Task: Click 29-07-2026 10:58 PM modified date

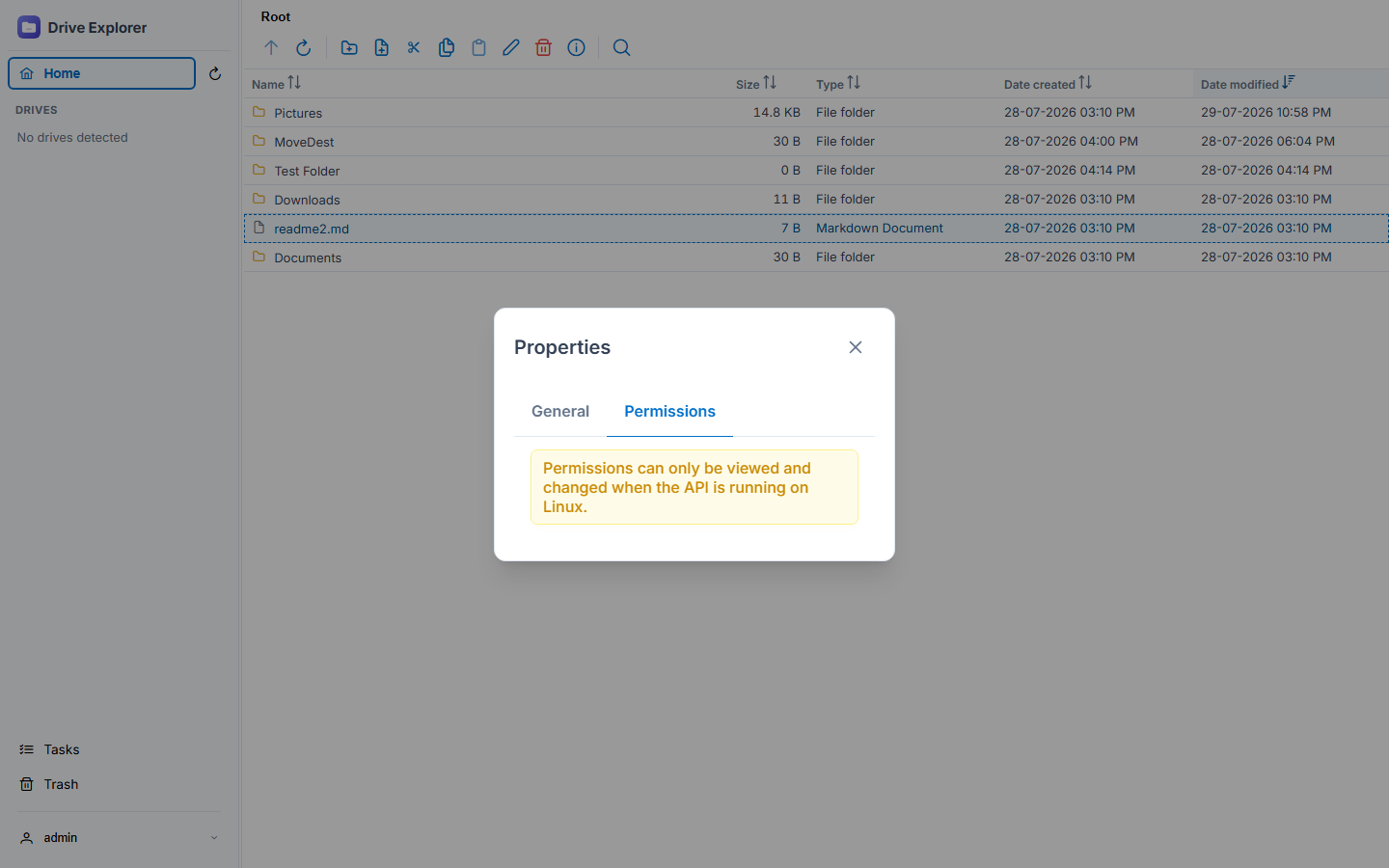Action: [x=1266, y=112]
